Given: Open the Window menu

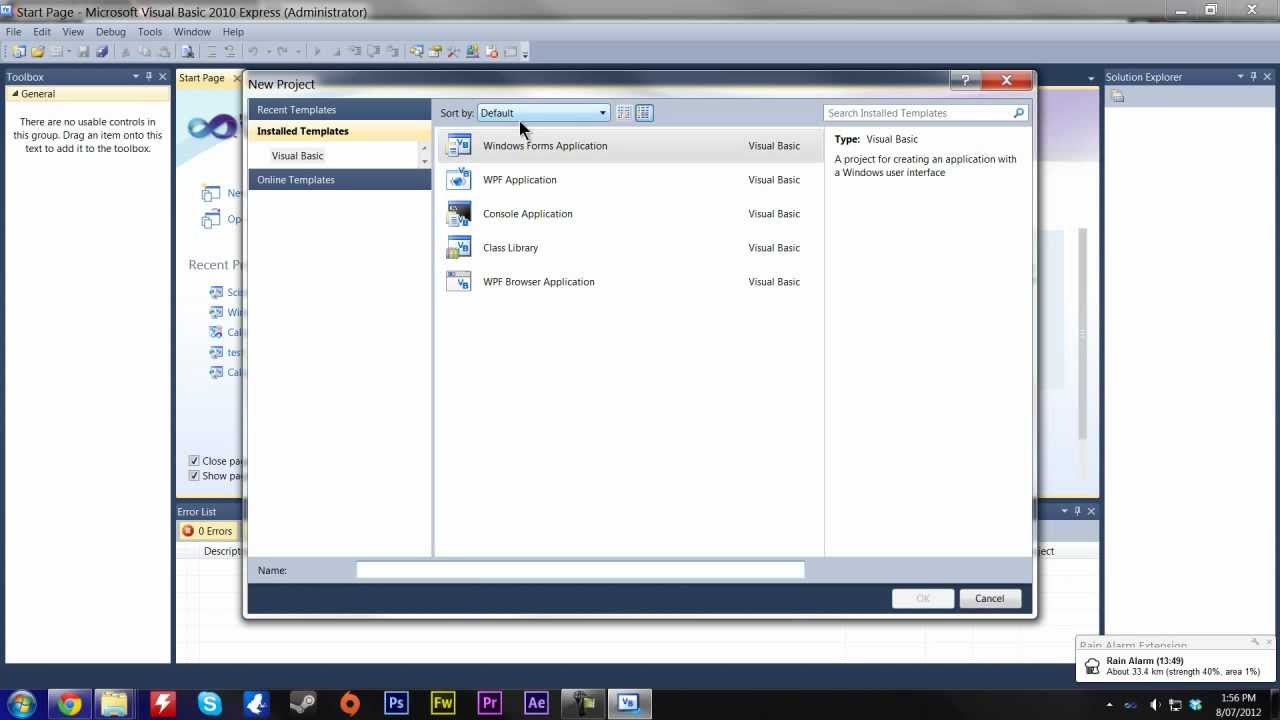Looking at the screenshot, I should click(192, 32).
